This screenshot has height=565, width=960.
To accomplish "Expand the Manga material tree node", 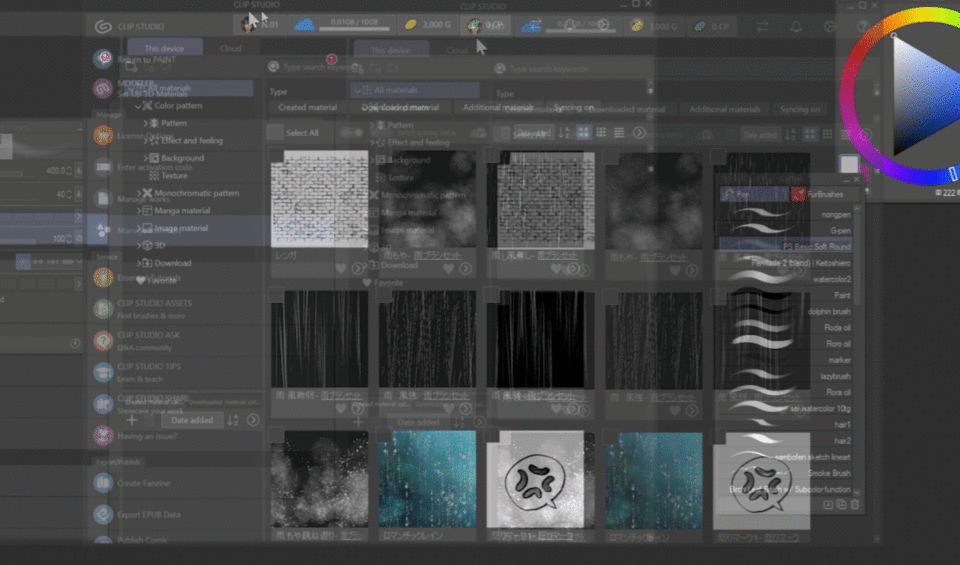I will 138,211.
